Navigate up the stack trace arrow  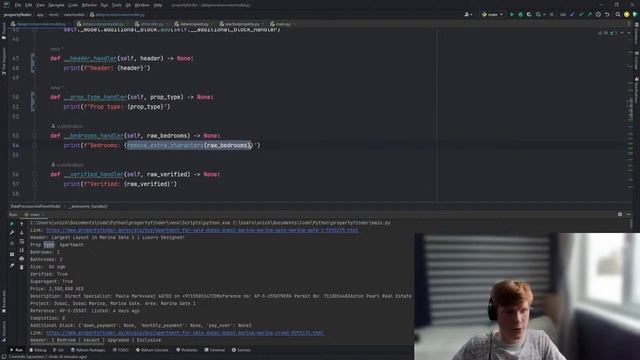click(x=22, y=224)
